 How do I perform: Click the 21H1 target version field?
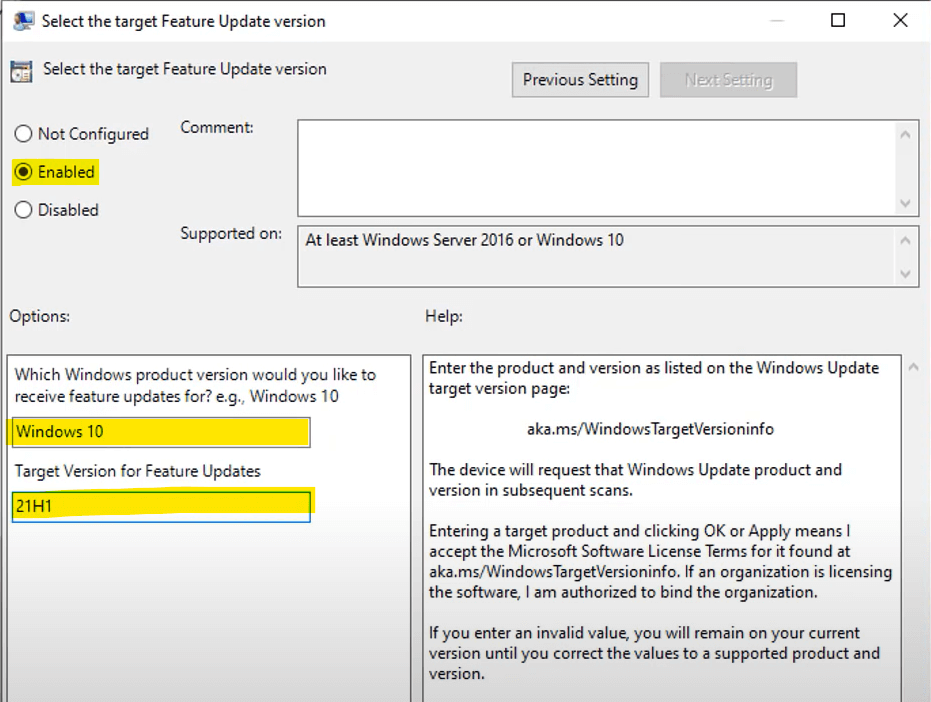(161, 506)
